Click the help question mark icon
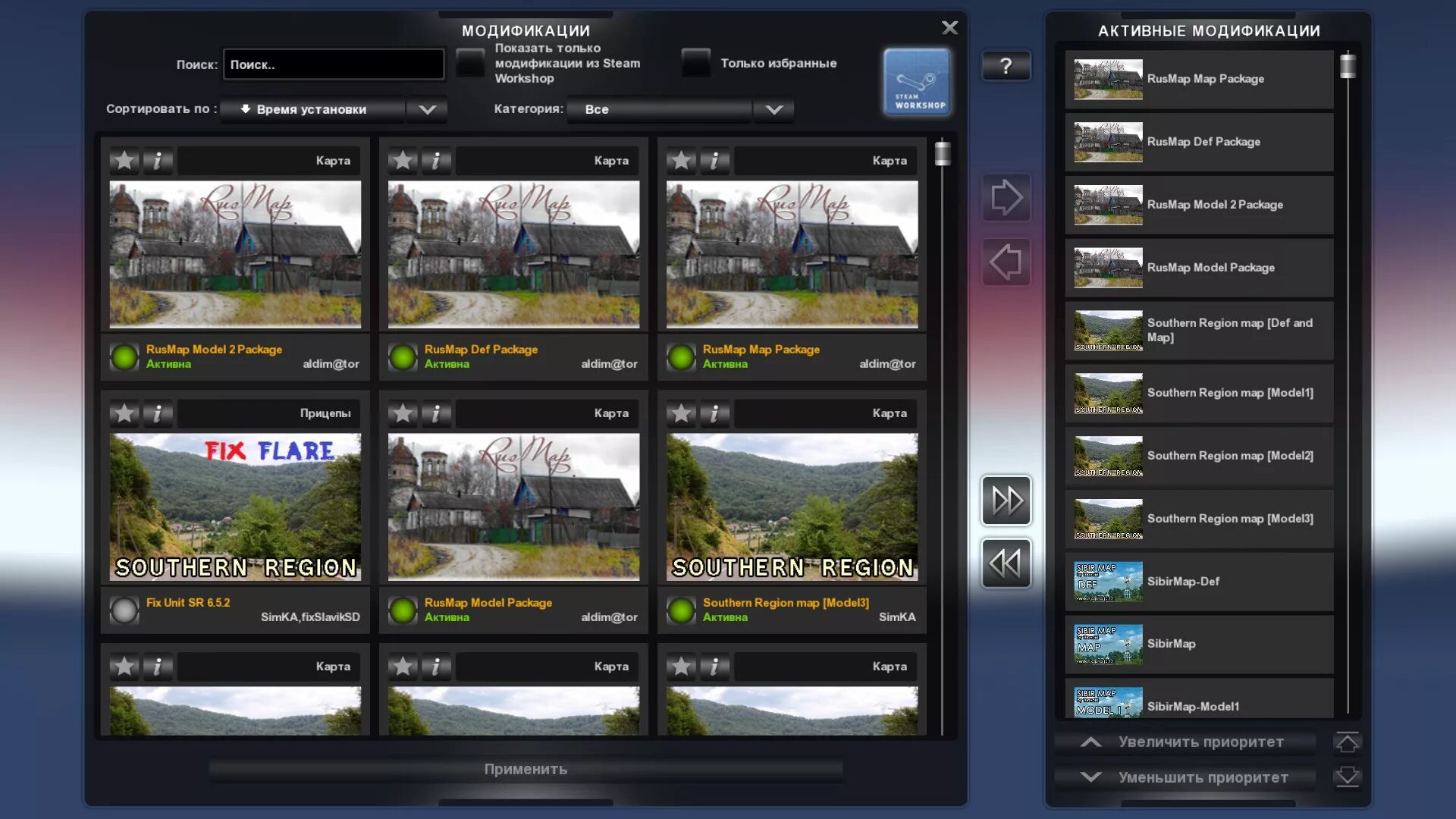The image size is (1456, 819). pyautogui.click(x=1005, y=65)
